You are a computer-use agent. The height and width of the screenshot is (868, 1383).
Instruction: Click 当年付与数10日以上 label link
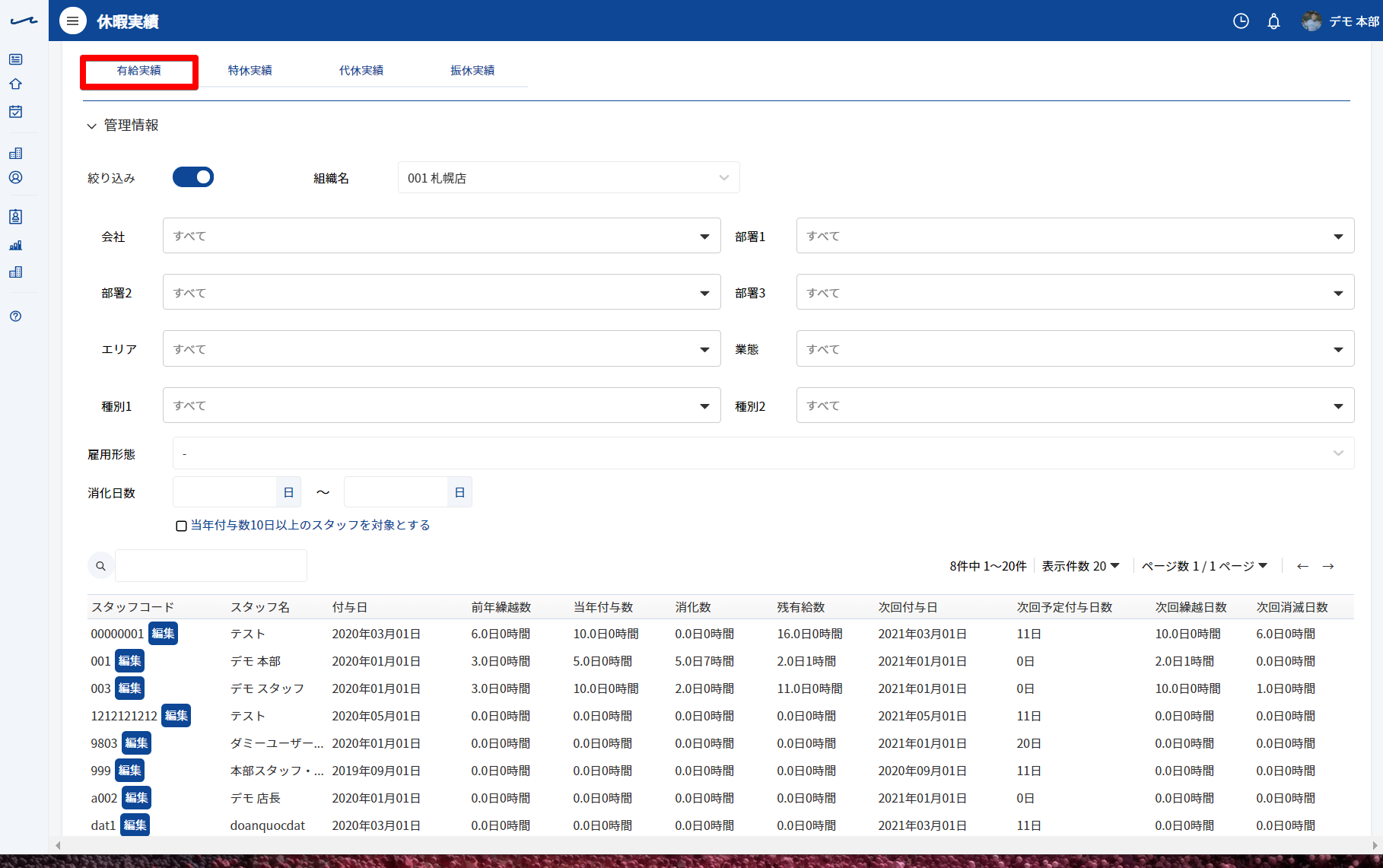point(310,526)
